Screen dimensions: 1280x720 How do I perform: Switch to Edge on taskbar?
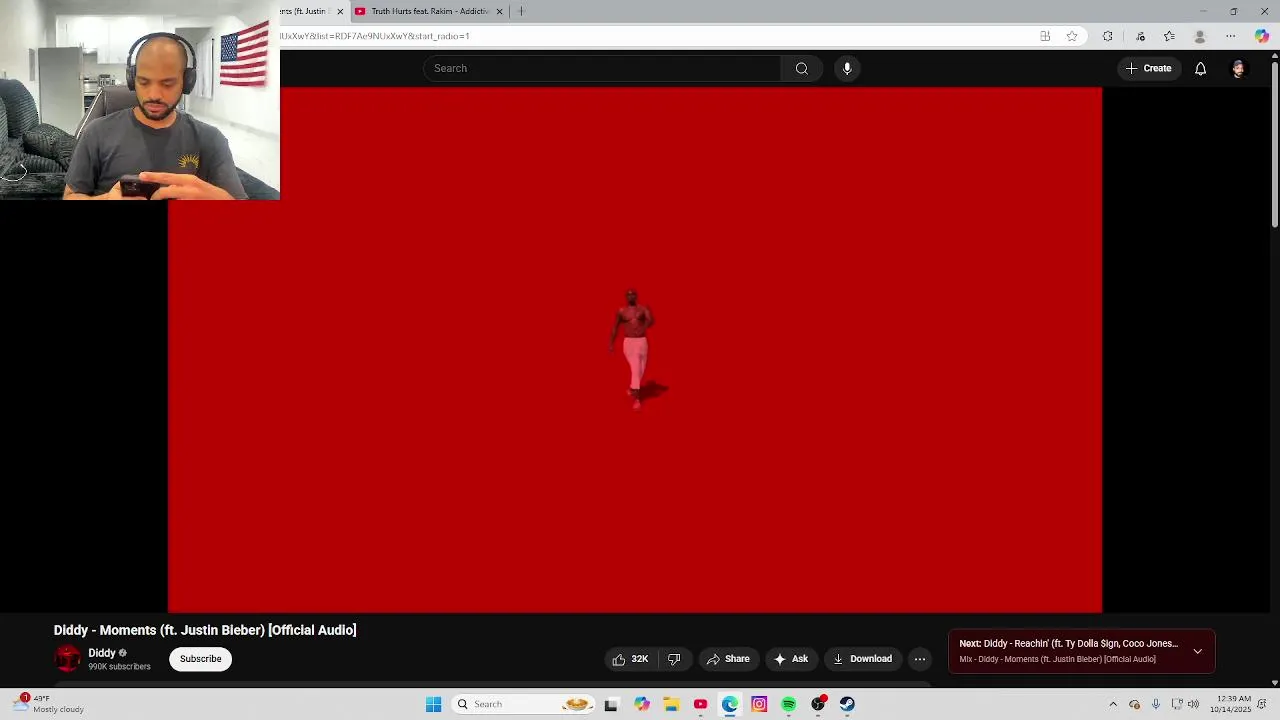[730, 704]
